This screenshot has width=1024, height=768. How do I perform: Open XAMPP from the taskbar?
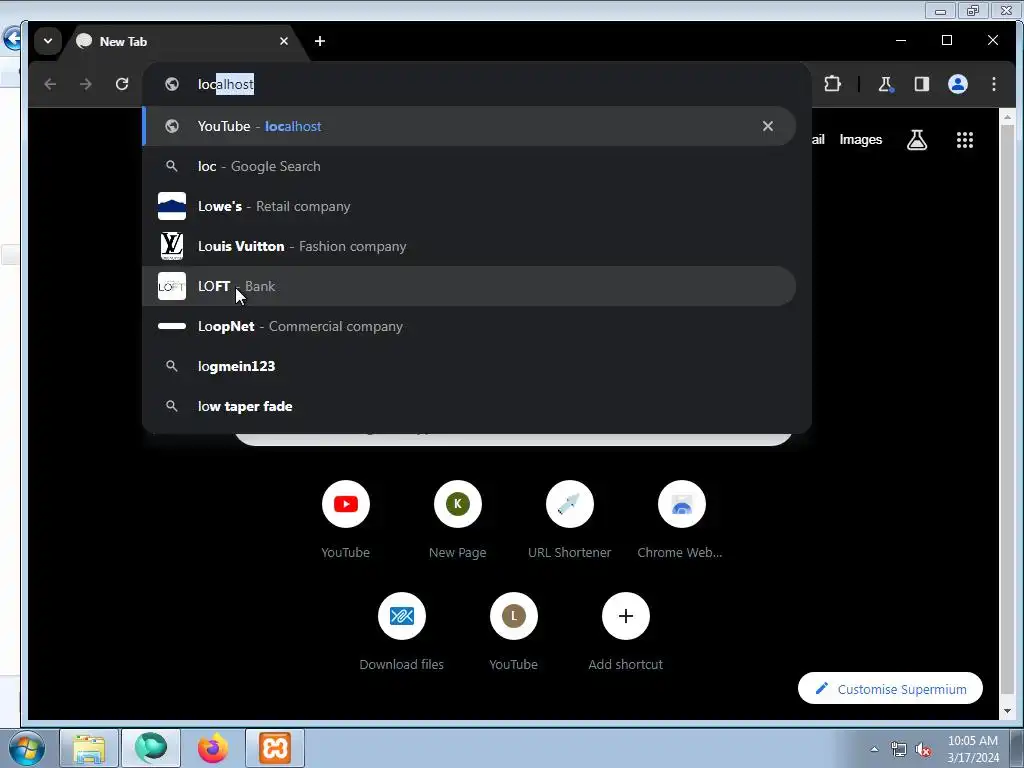coord(275,748)
